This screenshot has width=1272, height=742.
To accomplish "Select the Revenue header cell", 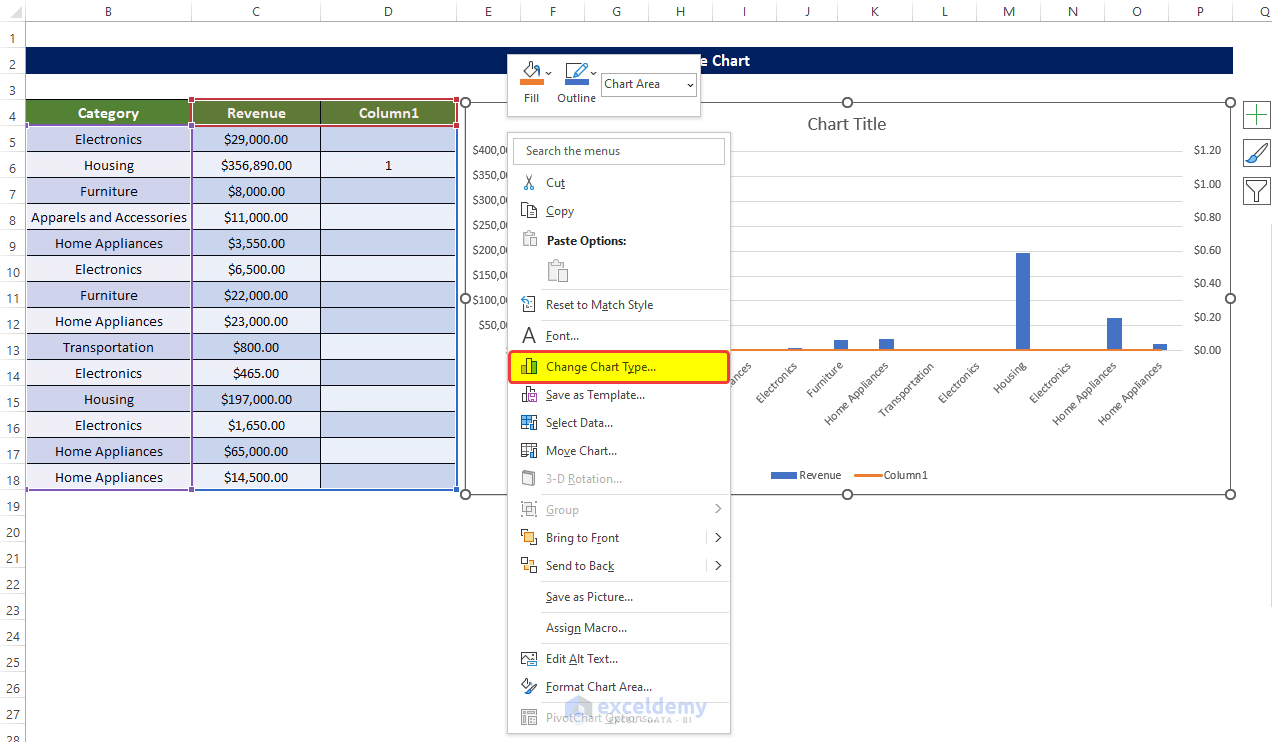I will [x=256, y=113].
